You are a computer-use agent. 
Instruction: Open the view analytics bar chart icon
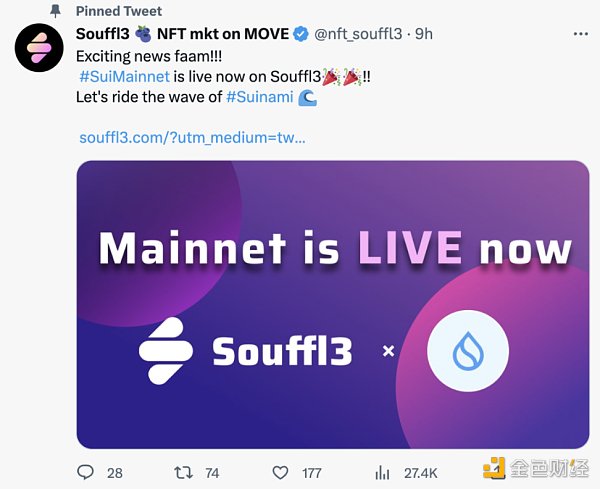(381, 471)
